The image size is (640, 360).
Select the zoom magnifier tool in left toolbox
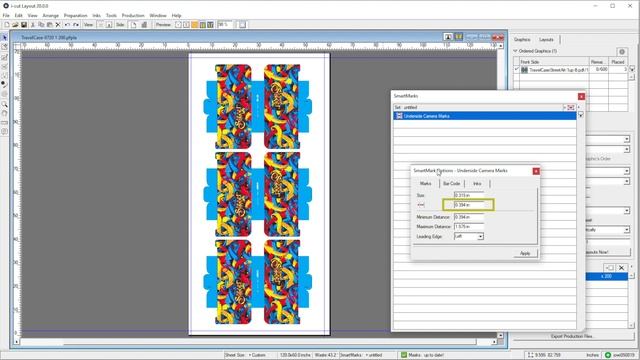(4, 104)
